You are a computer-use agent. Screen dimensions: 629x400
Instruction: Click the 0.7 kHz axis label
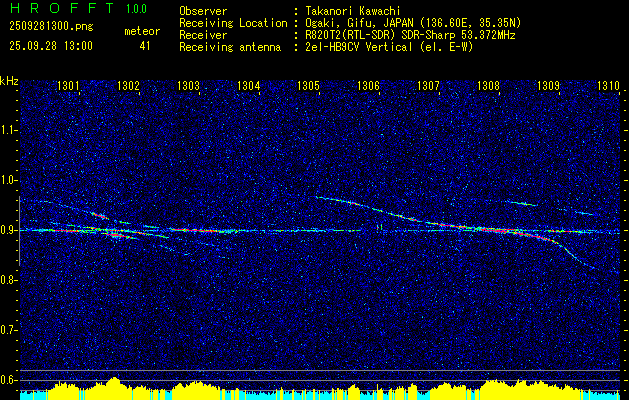8,330
